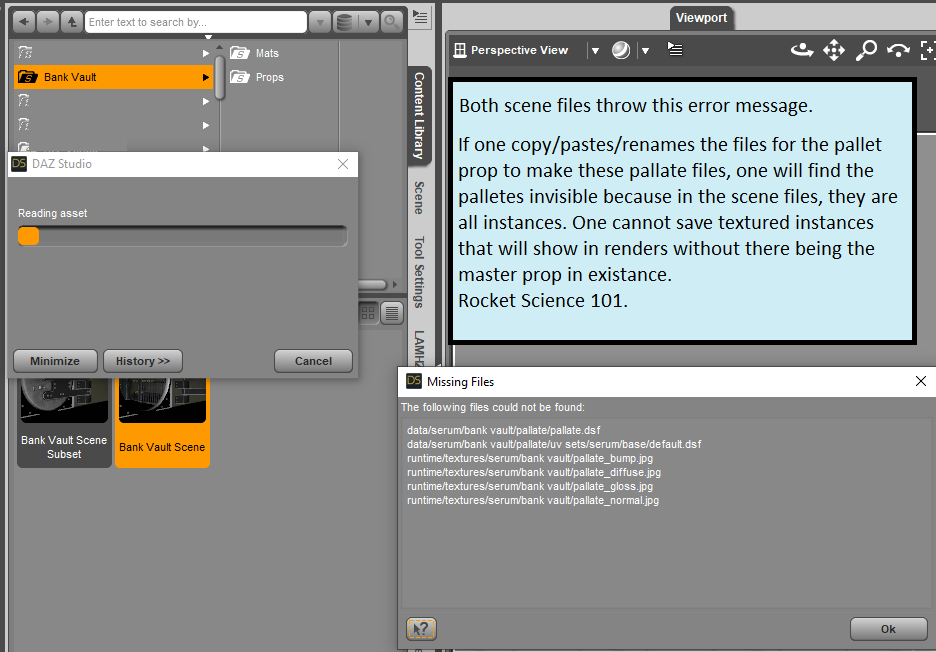Close the Missing Files dialog
This screenshot has width=936, height=652.
[920, 381]
